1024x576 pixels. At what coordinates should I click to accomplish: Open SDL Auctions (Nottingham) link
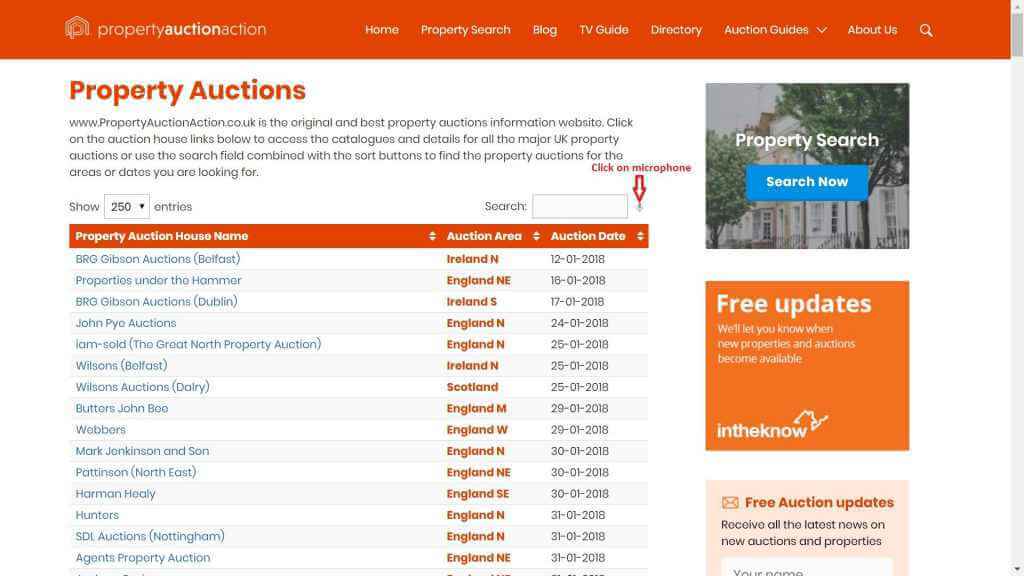[x=150, y=536]
